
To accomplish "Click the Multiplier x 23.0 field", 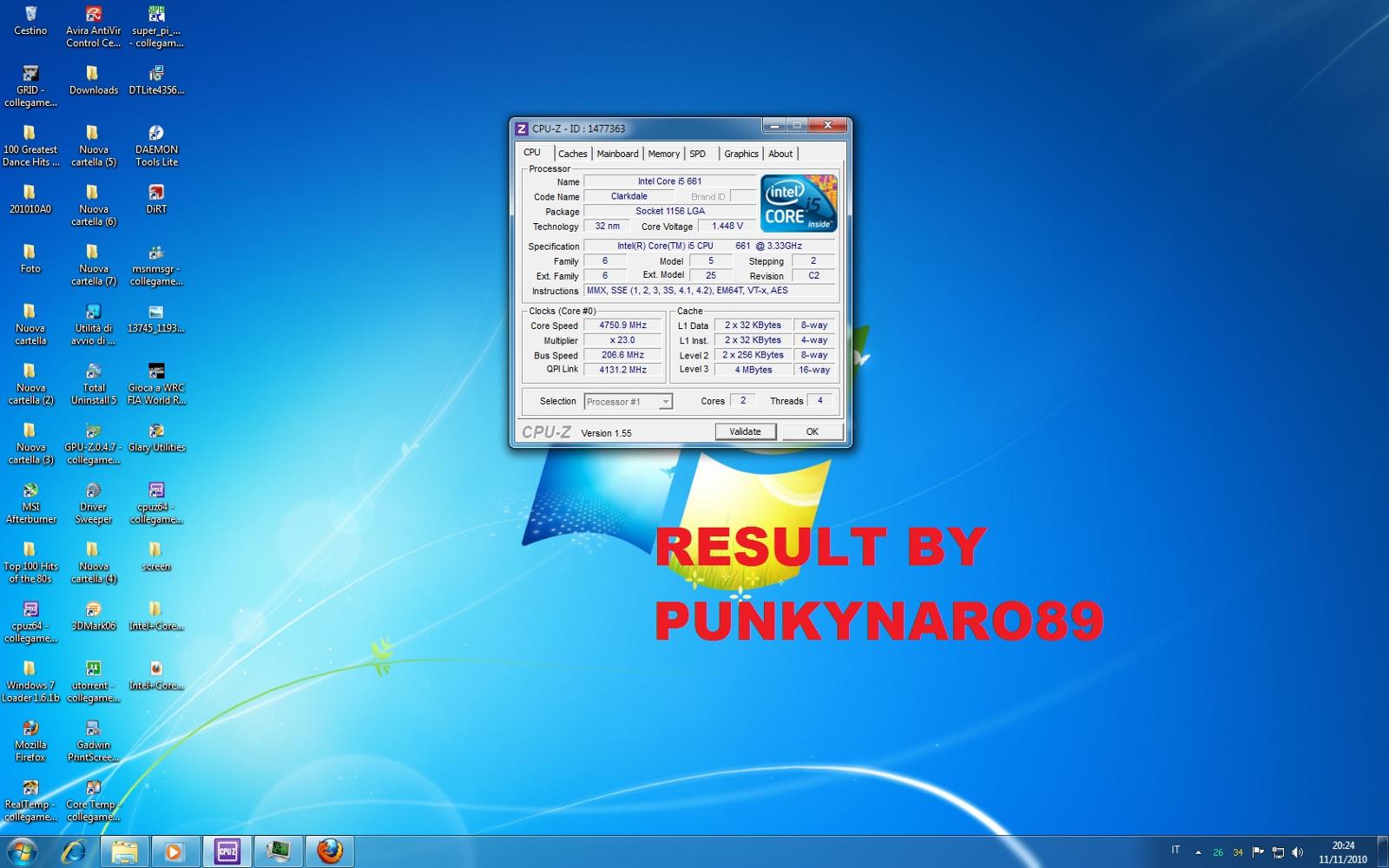I will point(622,340).
